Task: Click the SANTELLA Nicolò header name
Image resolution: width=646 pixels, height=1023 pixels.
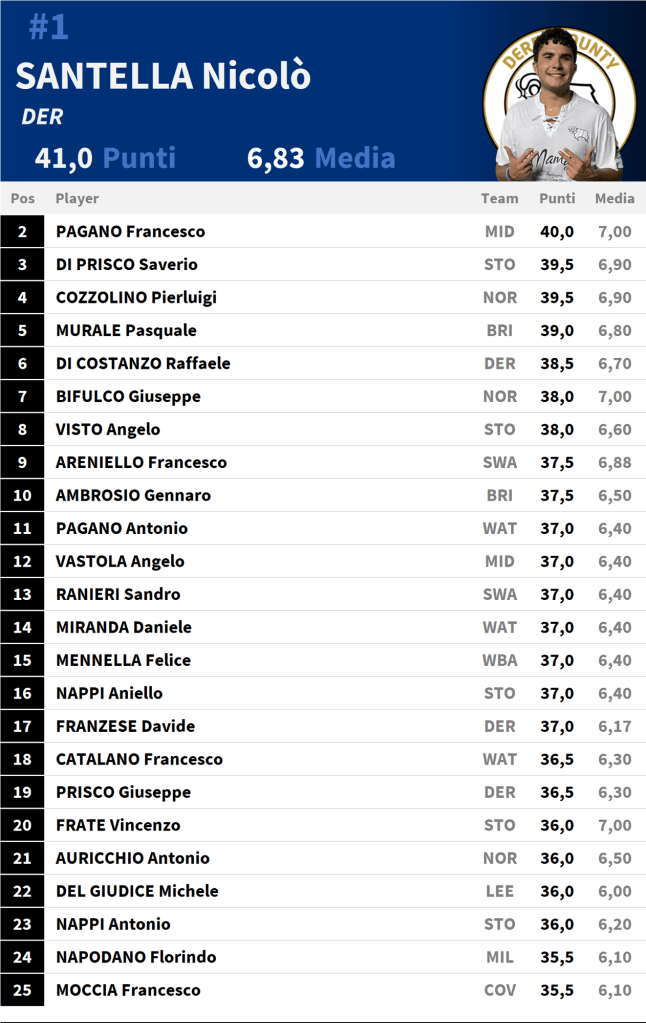Action: tap(163, 77)
